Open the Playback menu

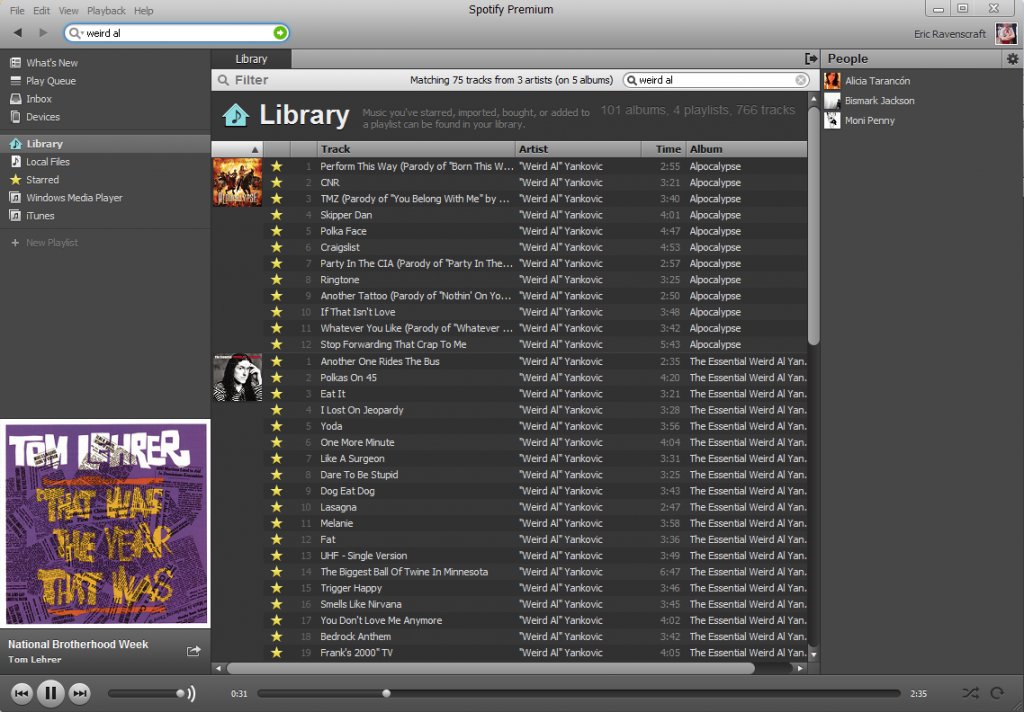(x=106, y=10)
